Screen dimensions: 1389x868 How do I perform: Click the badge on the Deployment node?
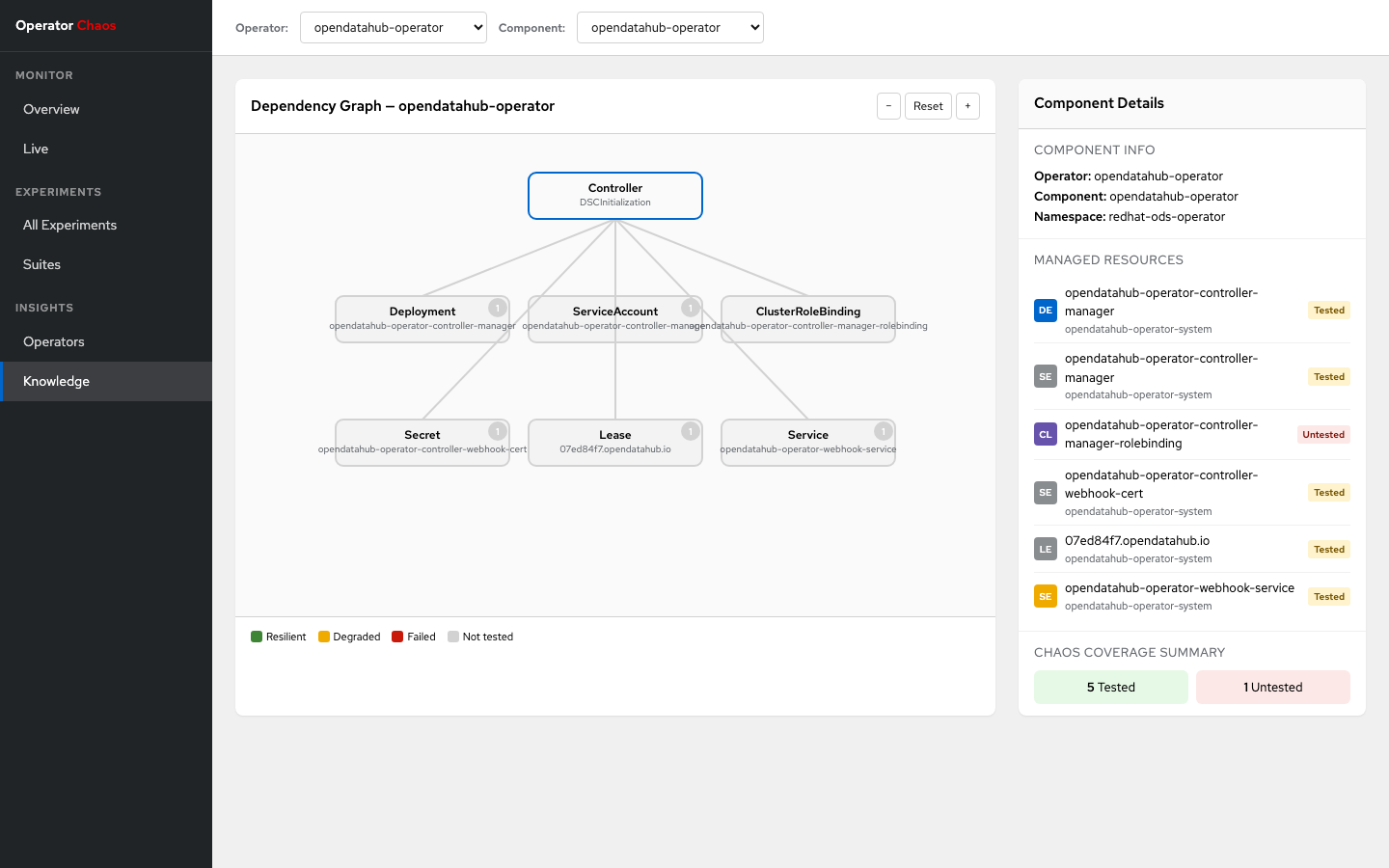click(497, 308)
